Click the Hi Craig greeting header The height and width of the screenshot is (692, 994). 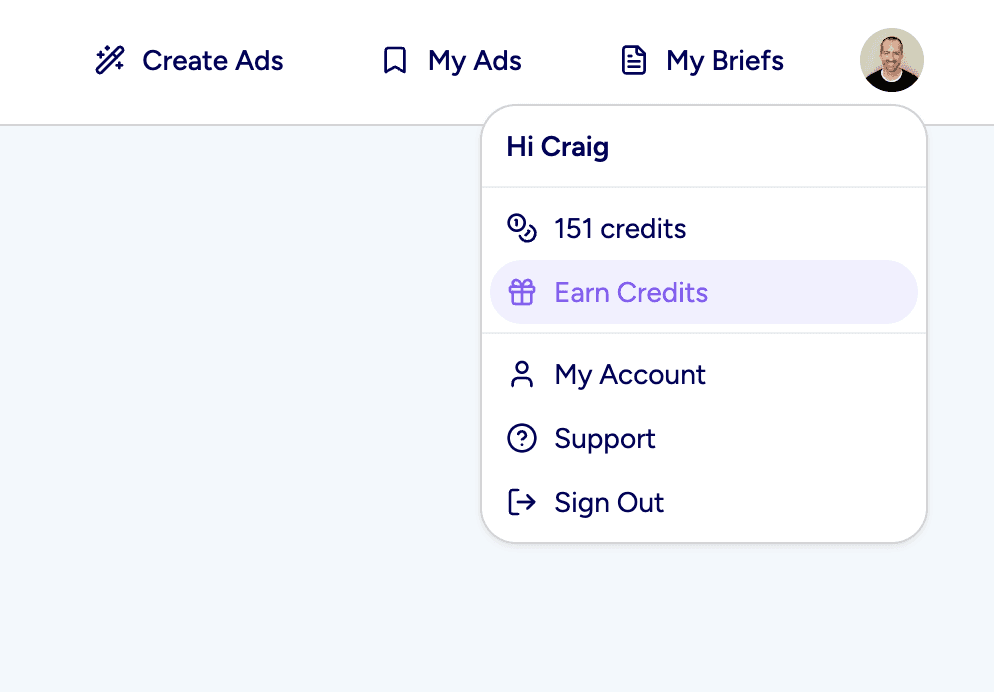[x=556, y=146]
